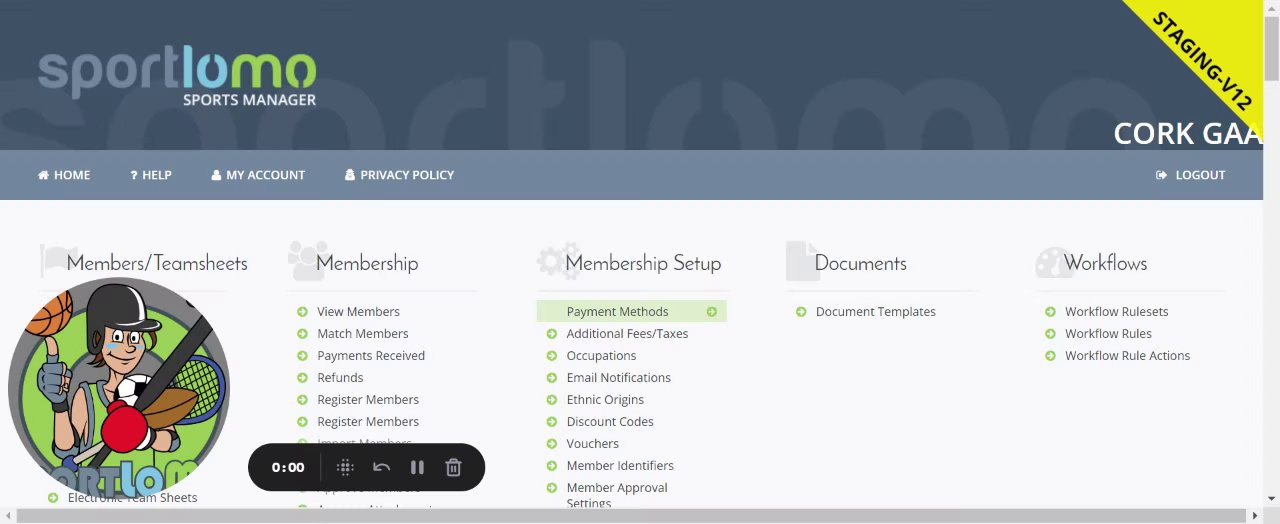This screenshot has width=1280, height=524.
Task: Open Email Notifications link
Action: pos(618,378)
